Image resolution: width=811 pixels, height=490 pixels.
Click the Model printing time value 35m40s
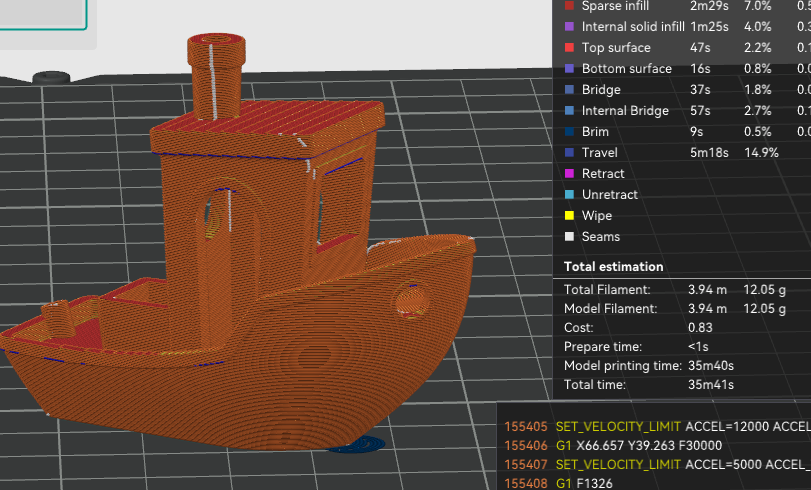click(x=711, y=365)
